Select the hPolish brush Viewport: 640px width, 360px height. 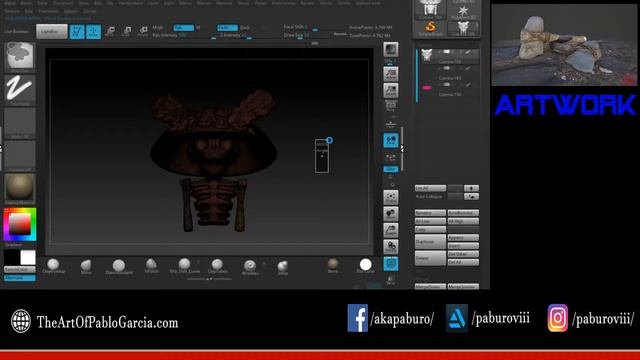(151, 266)
